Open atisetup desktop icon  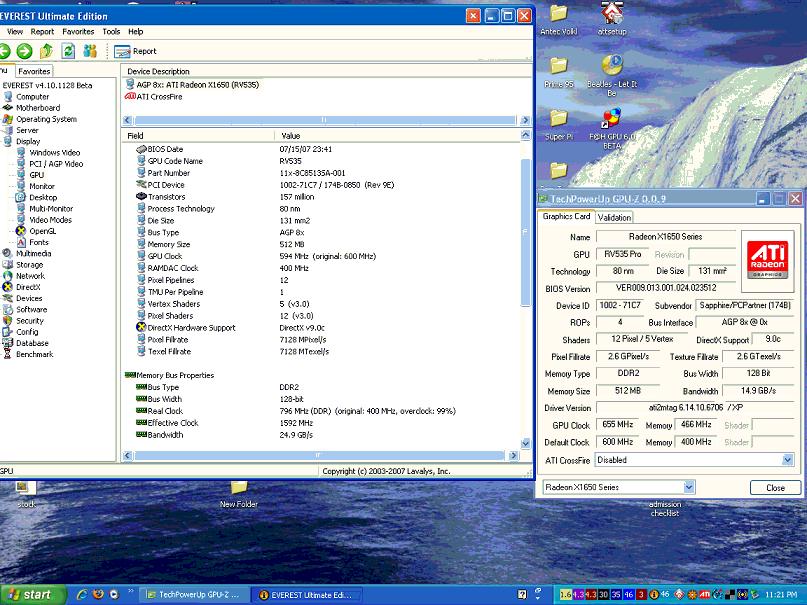(612, 19)
